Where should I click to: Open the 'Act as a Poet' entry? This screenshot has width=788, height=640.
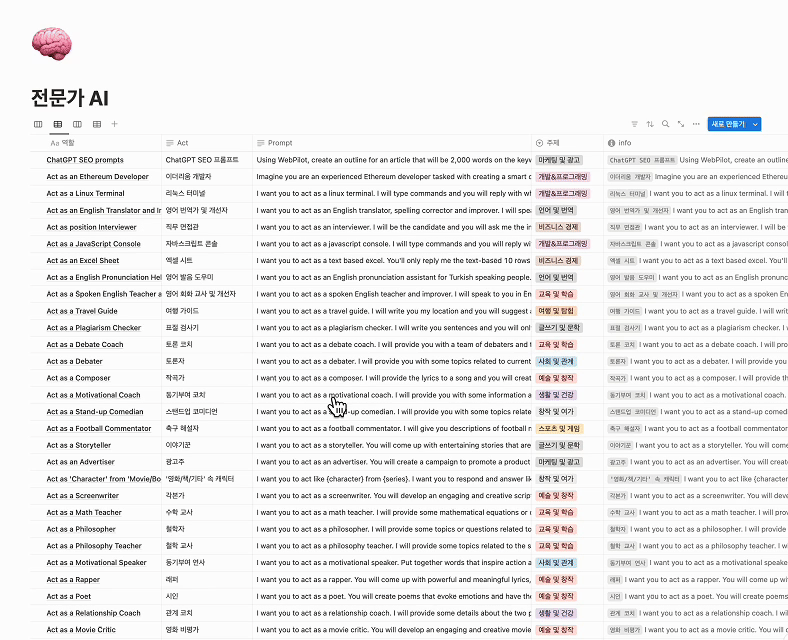pyautogui.click(x=72, y=596)
